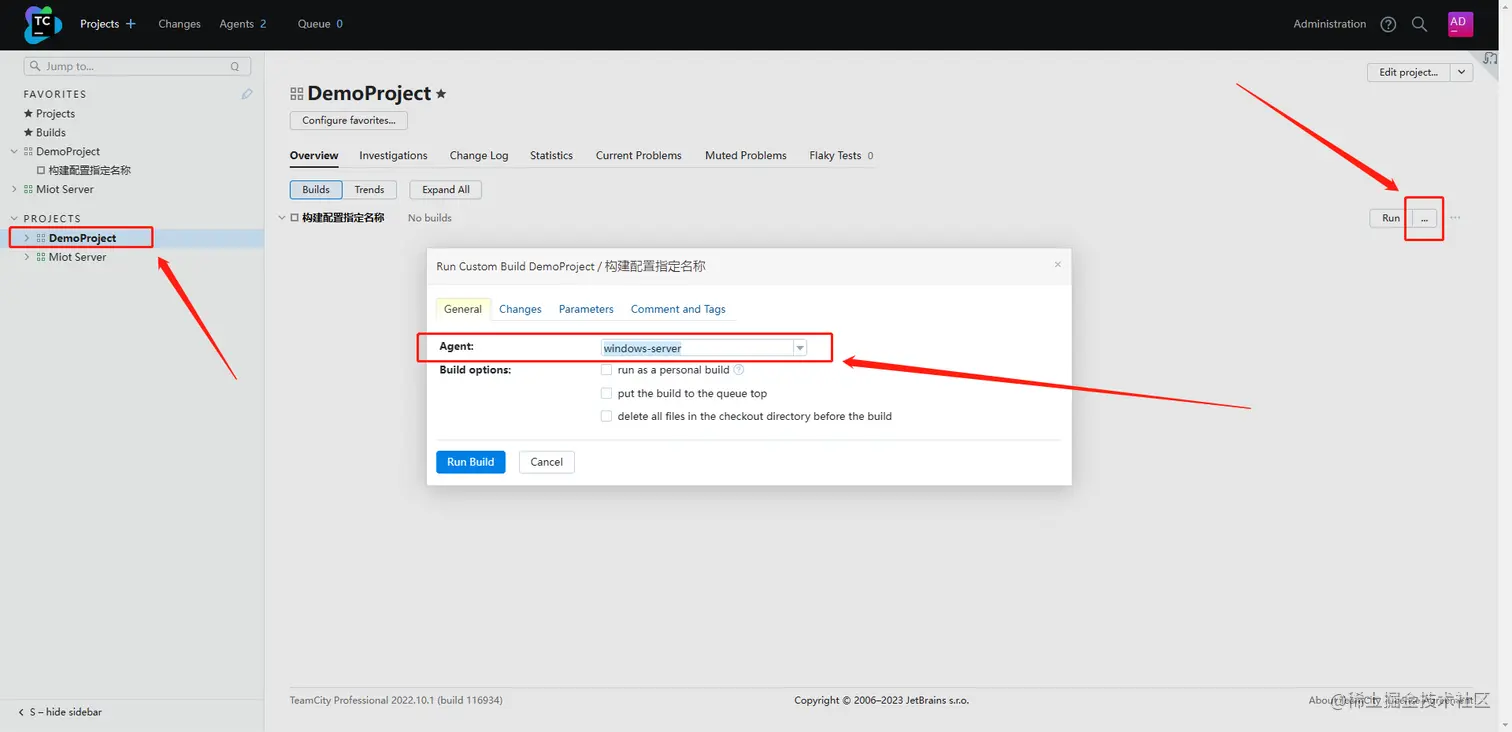The image size is (1512, 732).
Task: Collapse the 构建配置指定名称 build row chevron
Action: (281, 218)
